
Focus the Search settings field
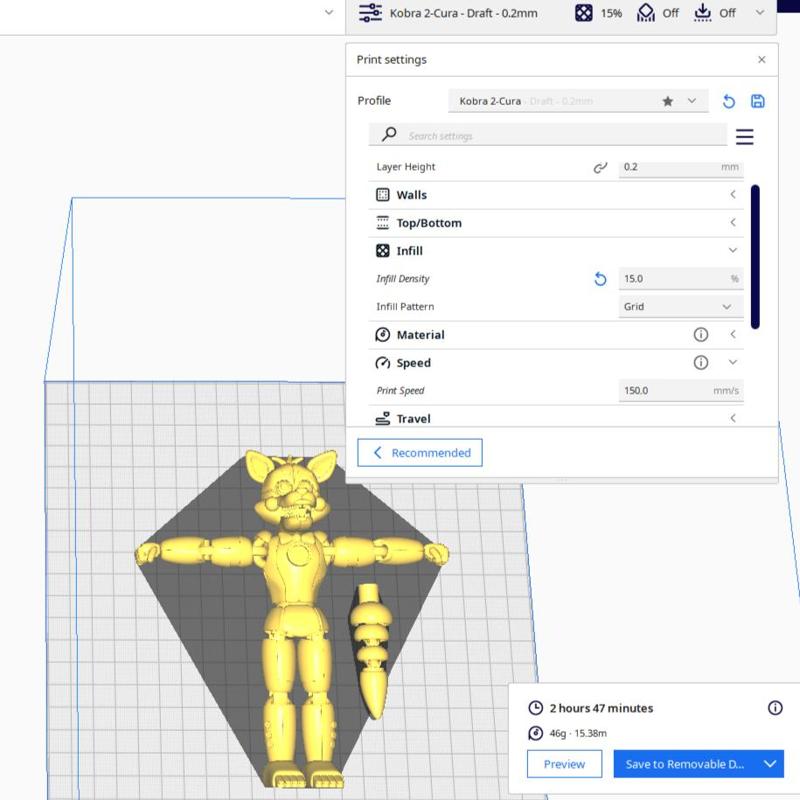(547, 135)
